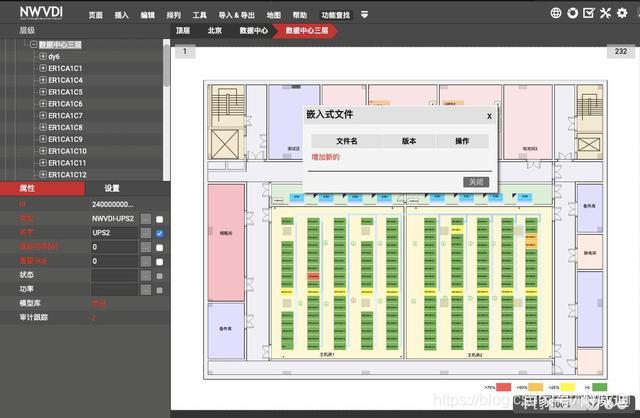Expand the ER1CA1C7 tree node

click(x=42, y=116)
